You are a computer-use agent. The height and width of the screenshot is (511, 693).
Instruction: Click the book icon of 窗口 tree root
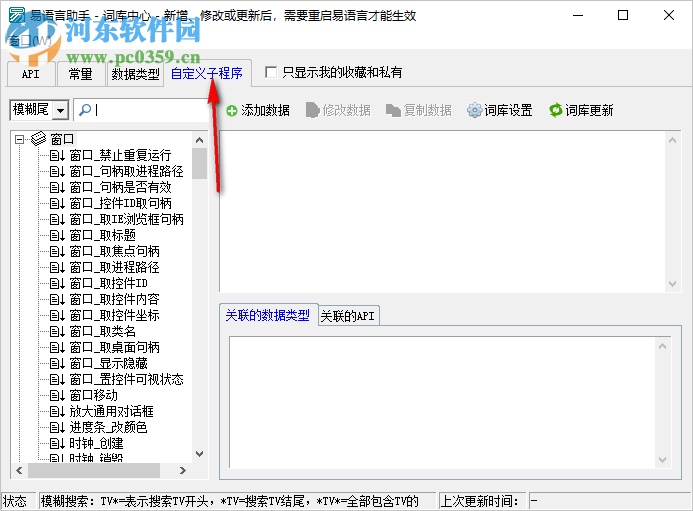[x=38, y=139]
